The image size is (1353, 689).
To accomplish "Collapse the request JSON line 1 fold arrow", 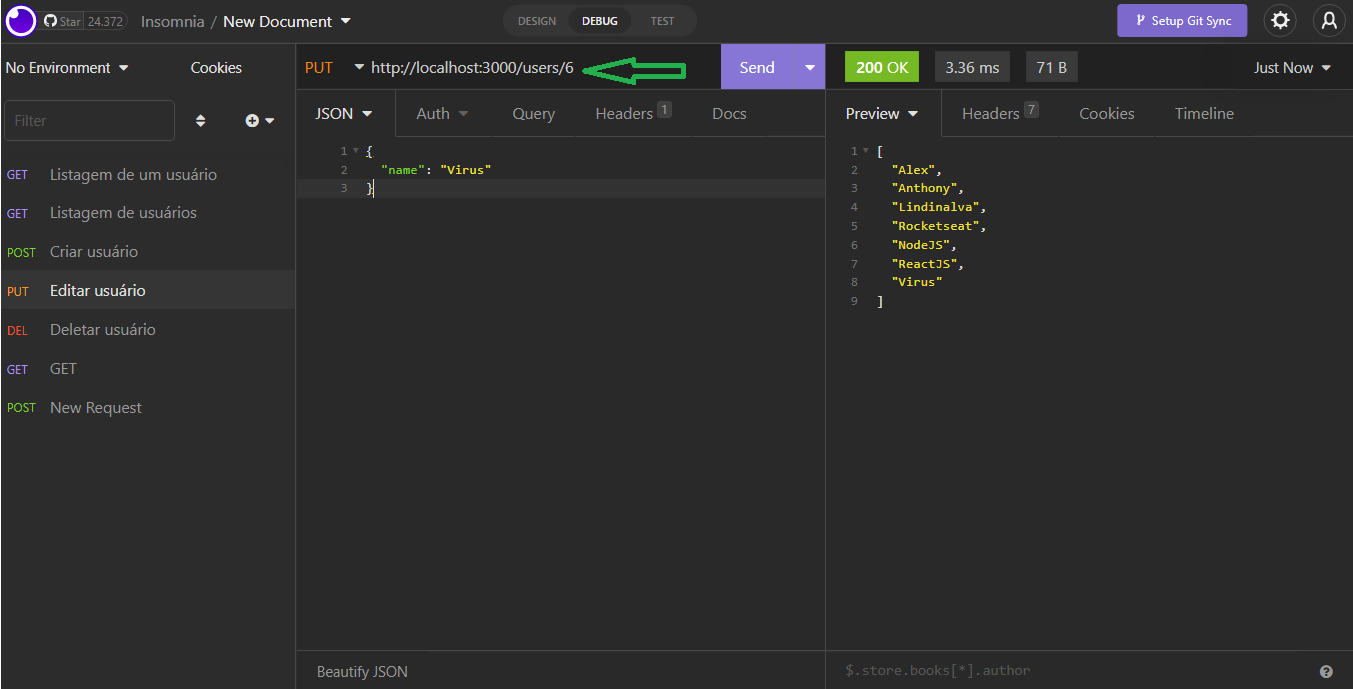I will coord(356,151).
